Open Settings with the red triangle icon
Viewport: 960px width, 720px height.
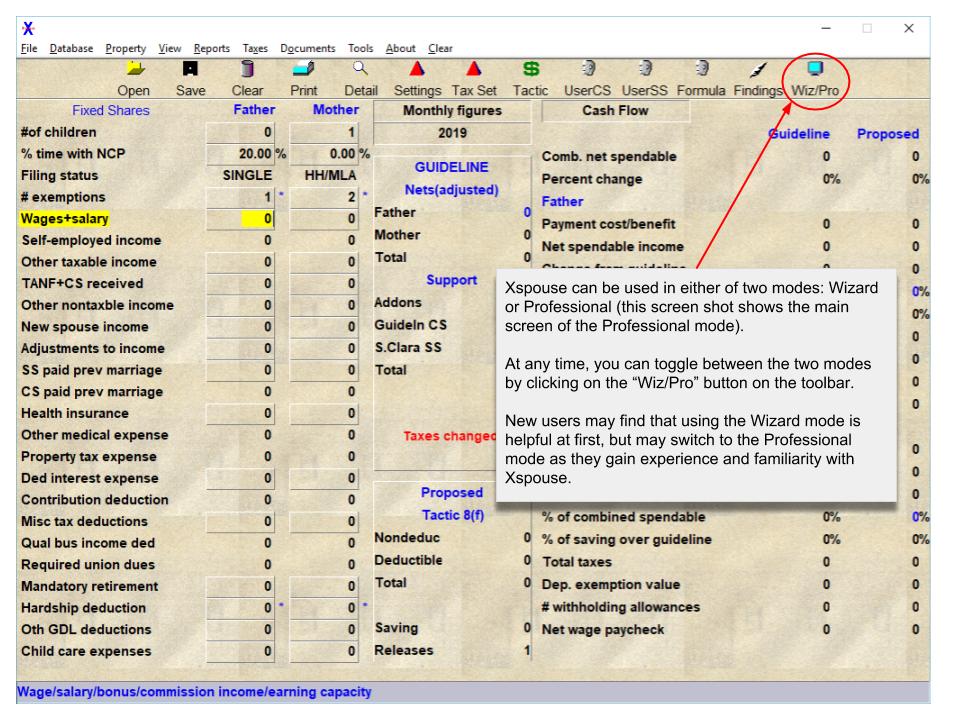point(418,69)
